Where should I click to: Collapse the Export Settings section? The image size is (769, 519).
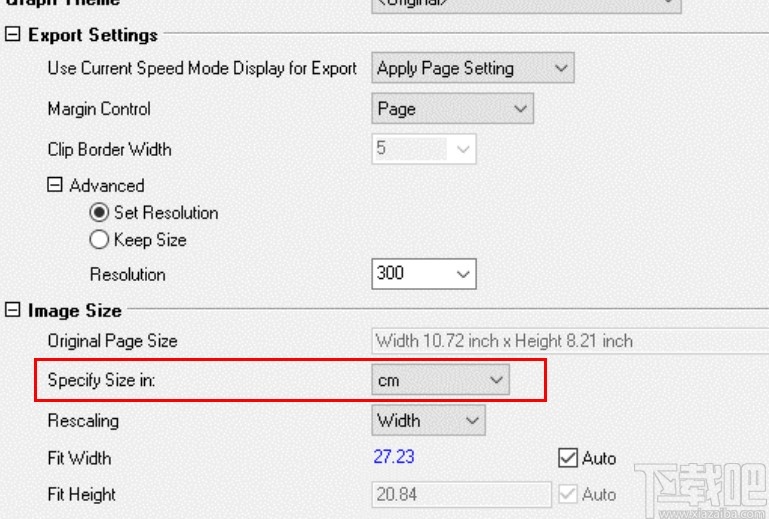(x=13, y=35)
